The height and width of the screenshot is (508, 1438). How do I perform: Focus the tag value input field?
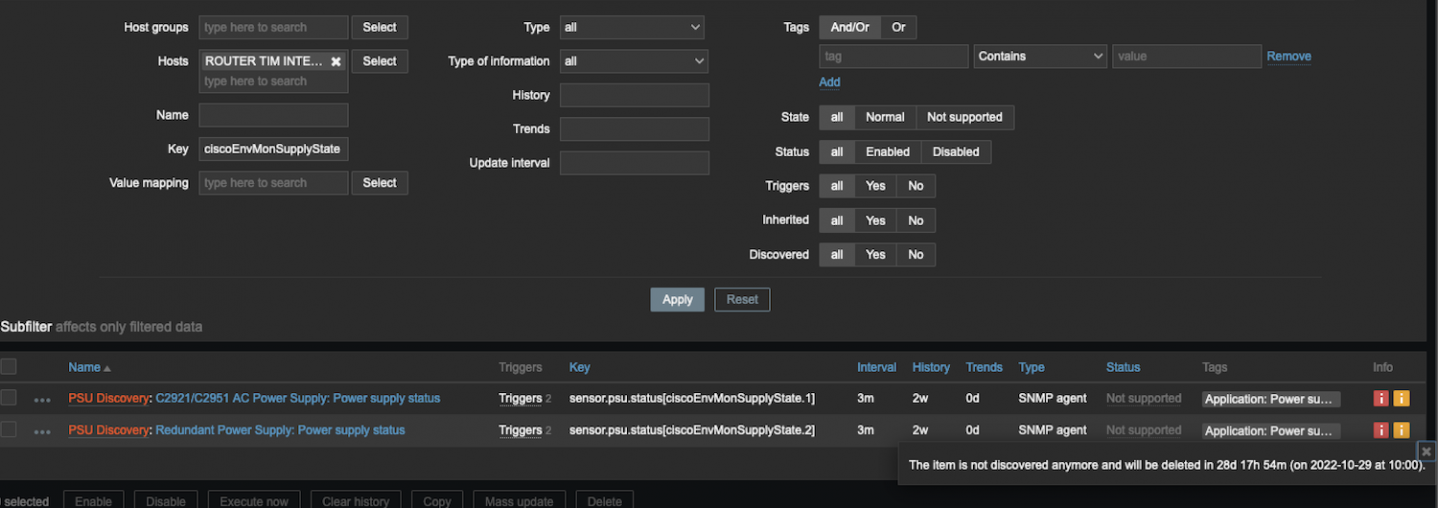coord(1187,56)
